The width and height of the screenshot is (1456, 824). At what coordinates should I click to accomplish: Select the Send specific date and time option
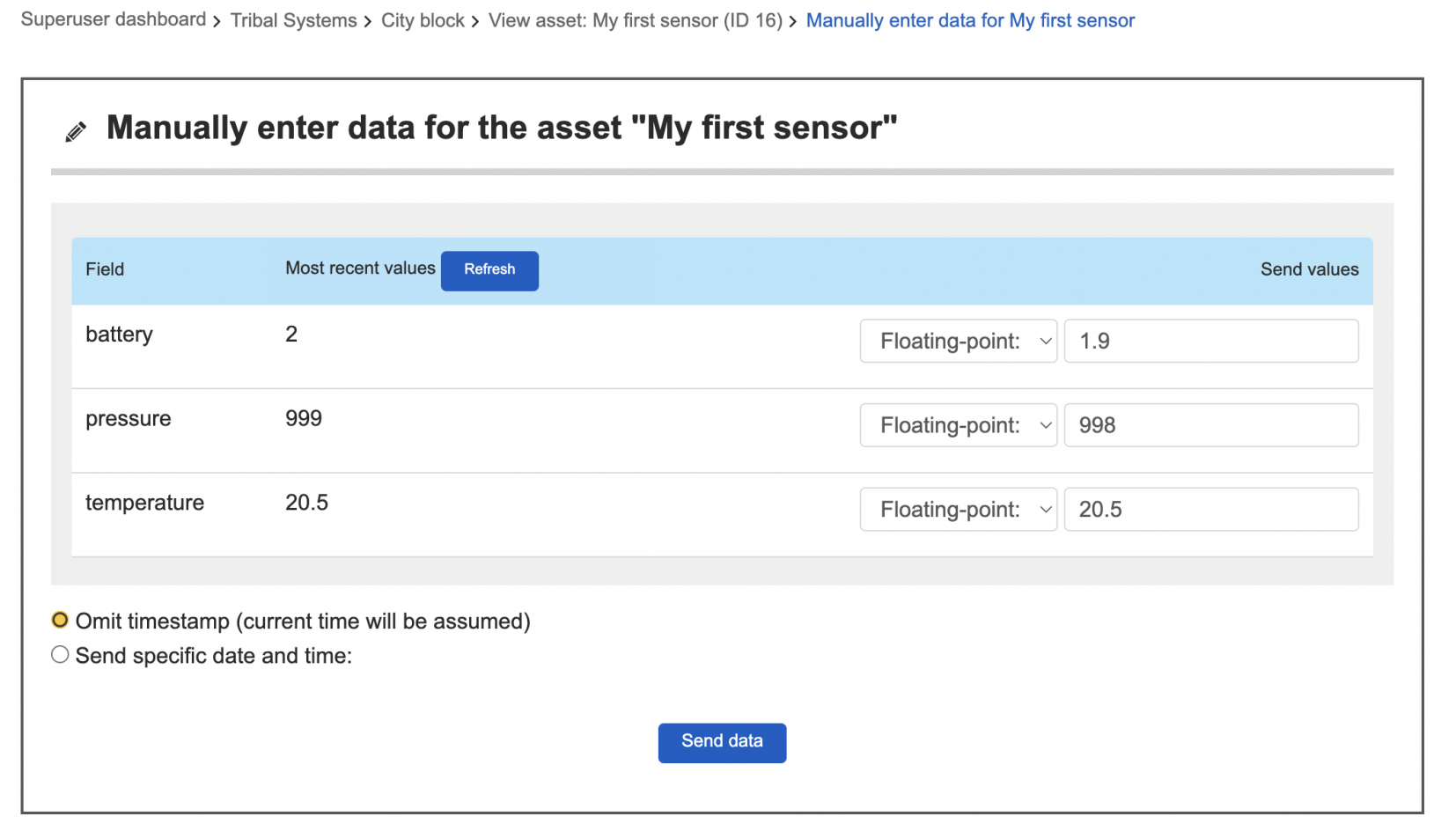click(x=59, y=654)
